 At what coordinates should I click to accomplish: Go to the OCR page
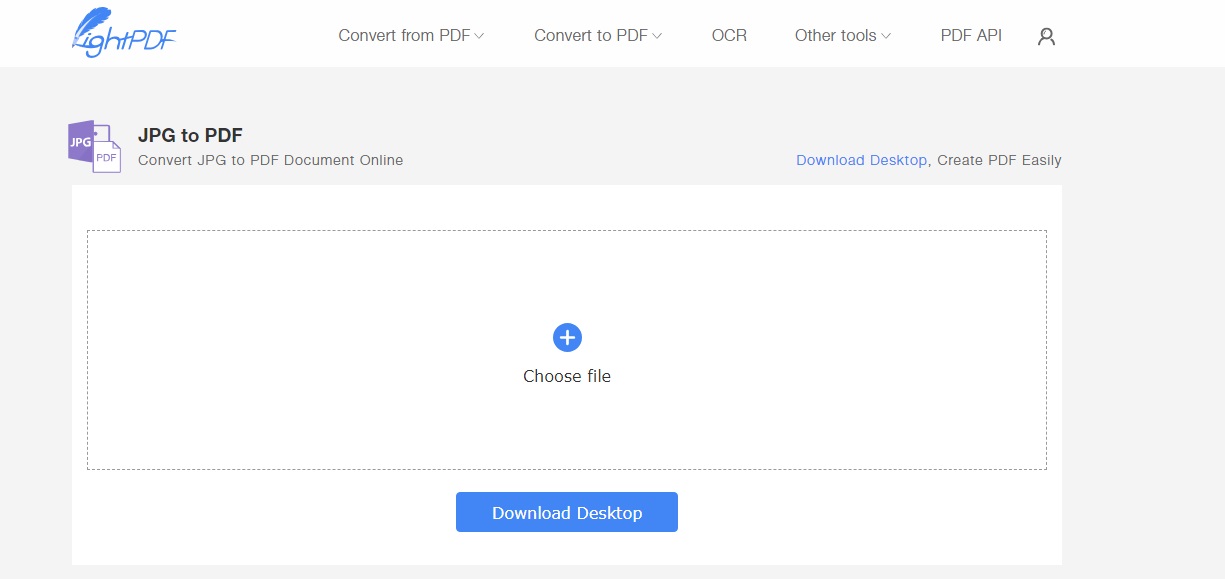[x=729, y=35]
